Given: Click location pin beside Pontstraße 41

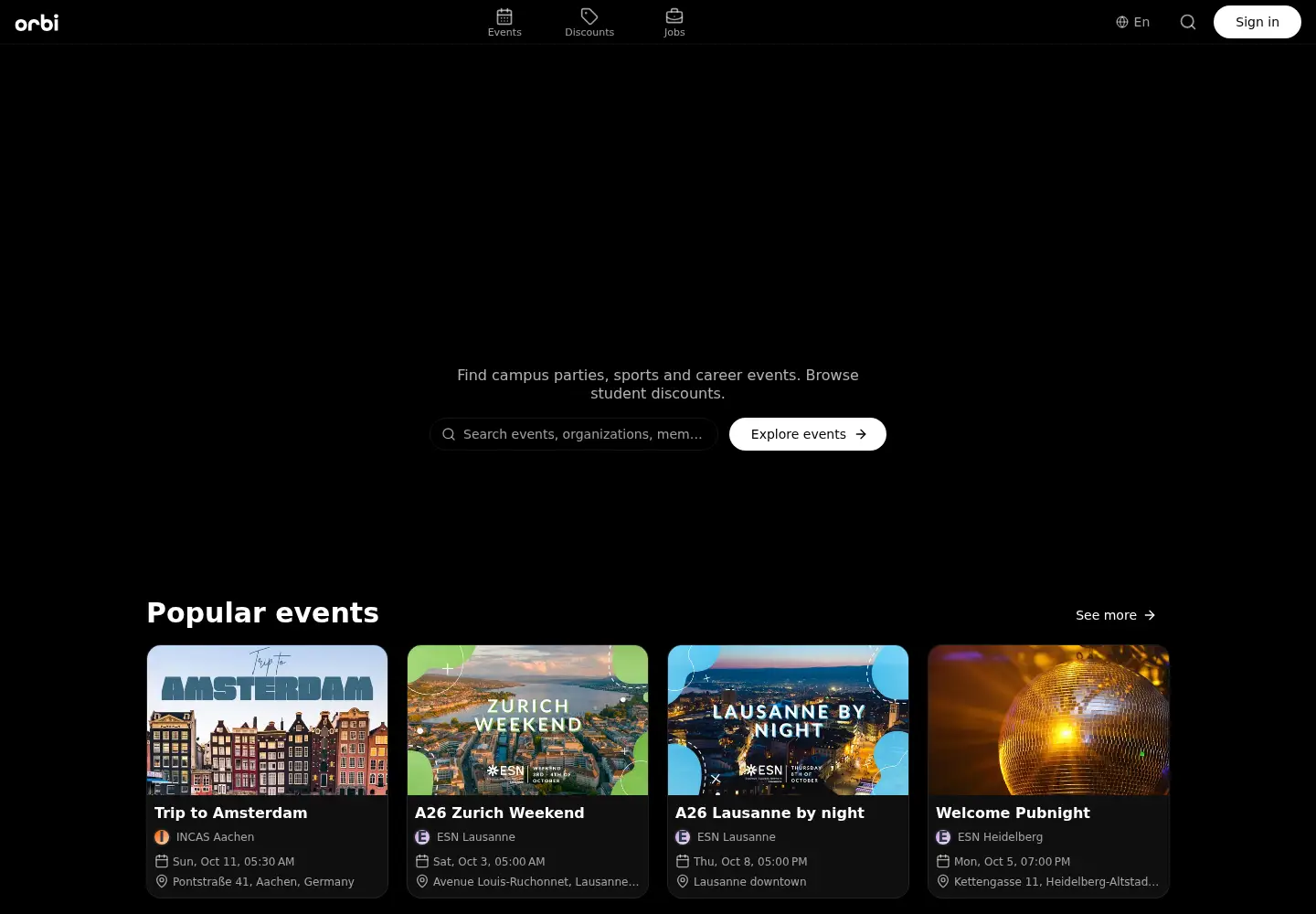Looking at the screenshot, I should click(x=162, y=881).
